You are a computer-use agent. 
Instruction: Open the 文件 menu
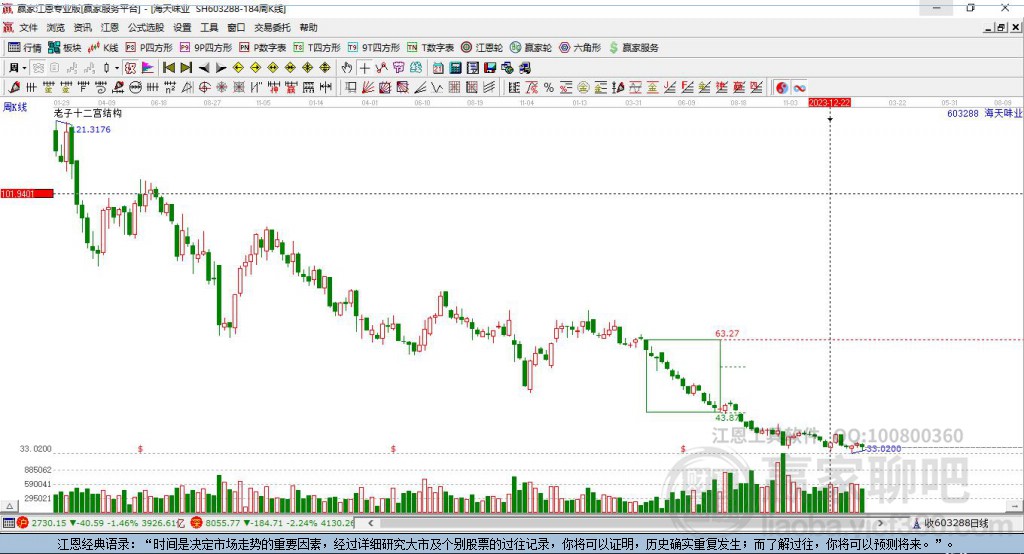pos(28,27)
